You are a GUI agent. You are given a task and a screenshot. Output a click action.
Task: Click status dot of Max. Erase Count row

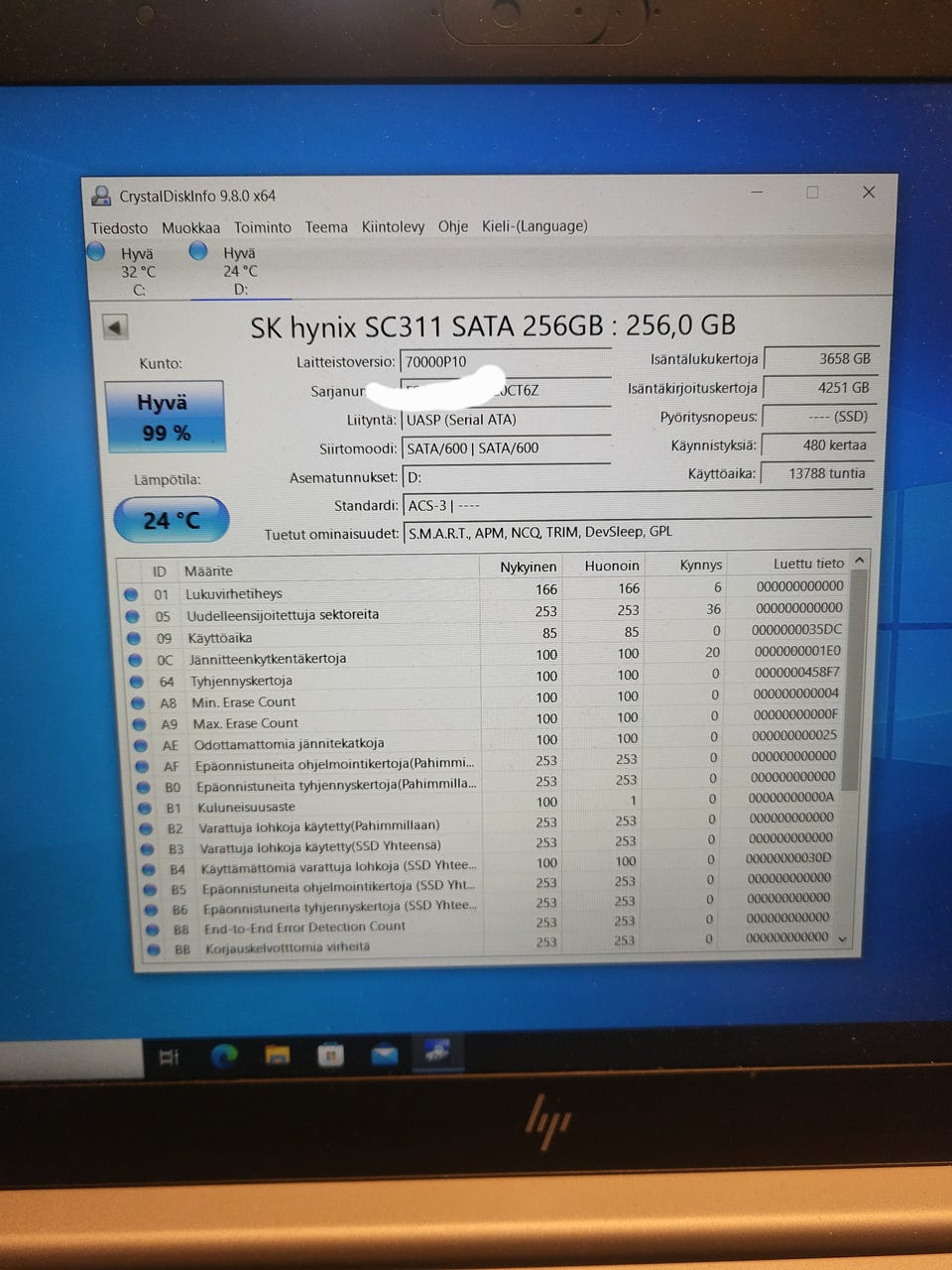[140, 724]
